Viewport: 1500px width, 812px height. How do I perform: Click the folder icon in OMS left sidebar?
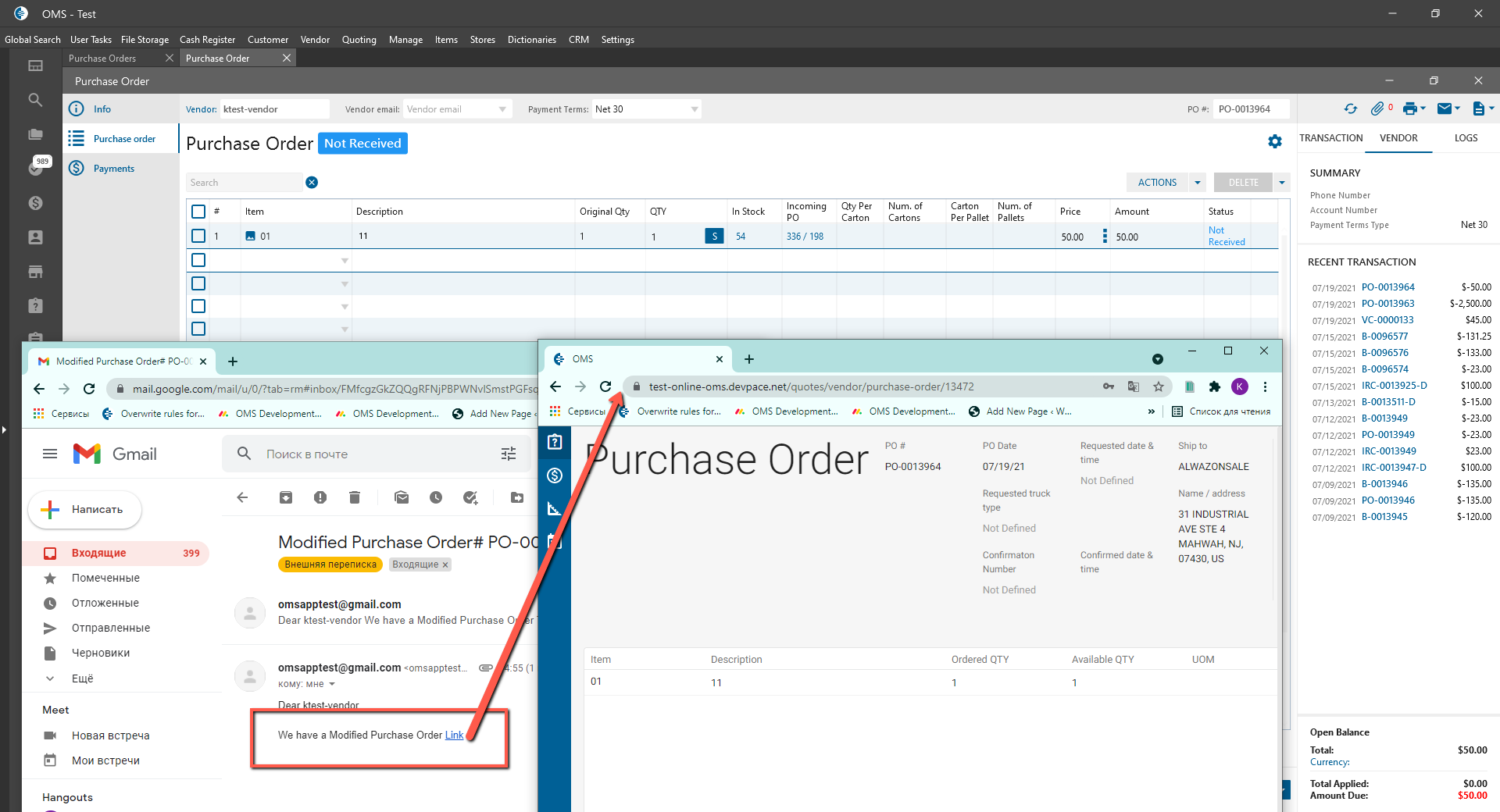(35, 134)
